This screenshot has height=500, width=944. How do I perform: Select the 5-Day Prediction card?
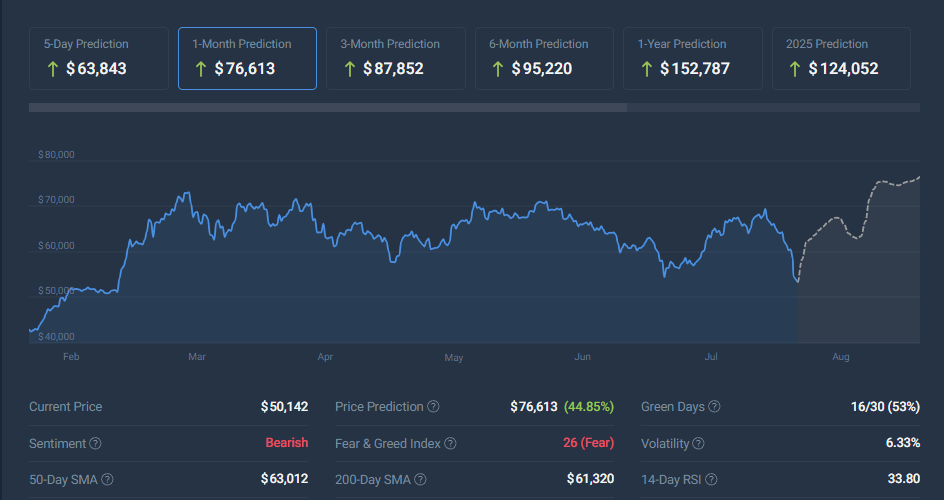pos(99,58)
